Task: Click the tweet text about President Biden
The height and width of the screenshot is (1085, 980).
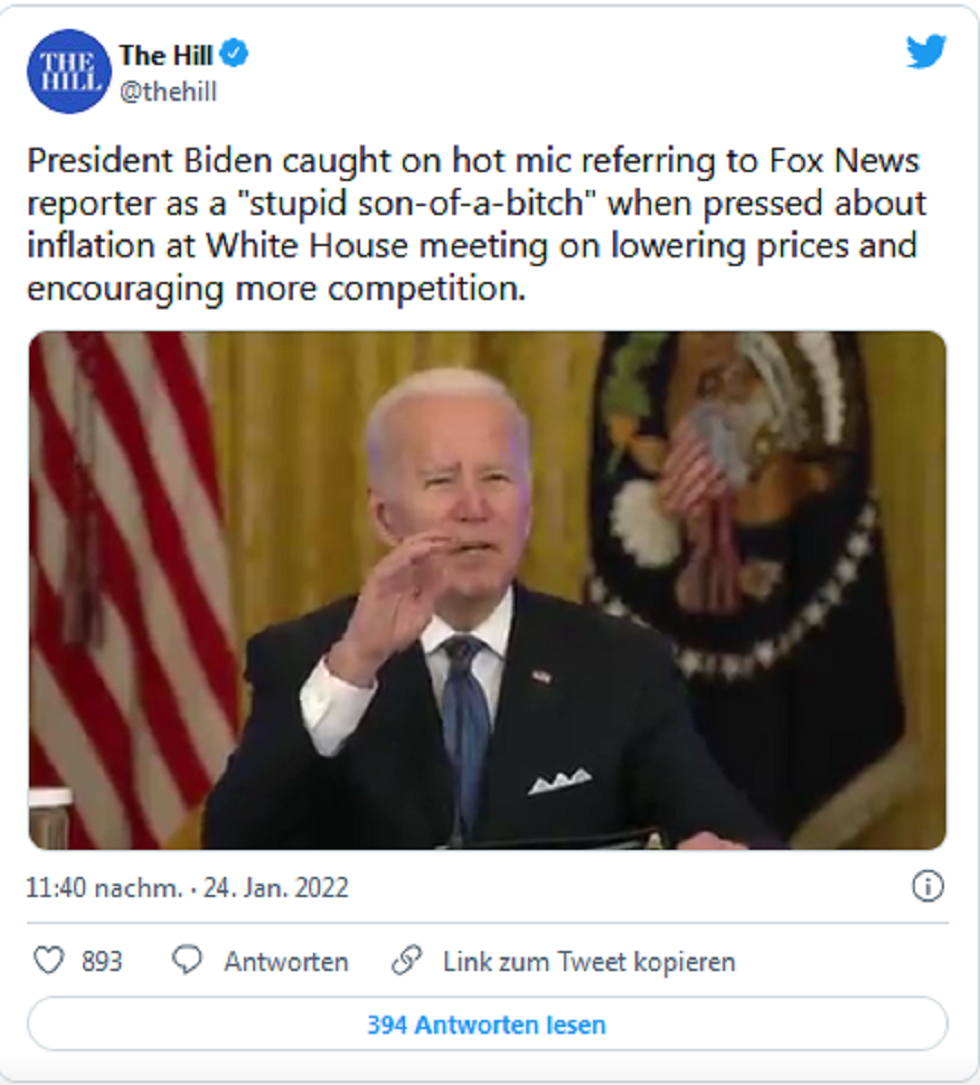Action: coord(476,224)
